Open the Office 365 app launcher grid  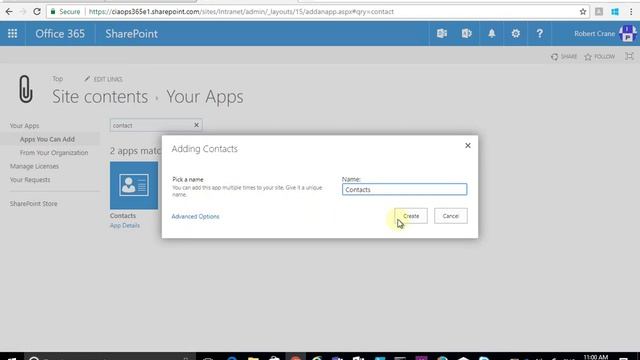(x=12, y=33)
